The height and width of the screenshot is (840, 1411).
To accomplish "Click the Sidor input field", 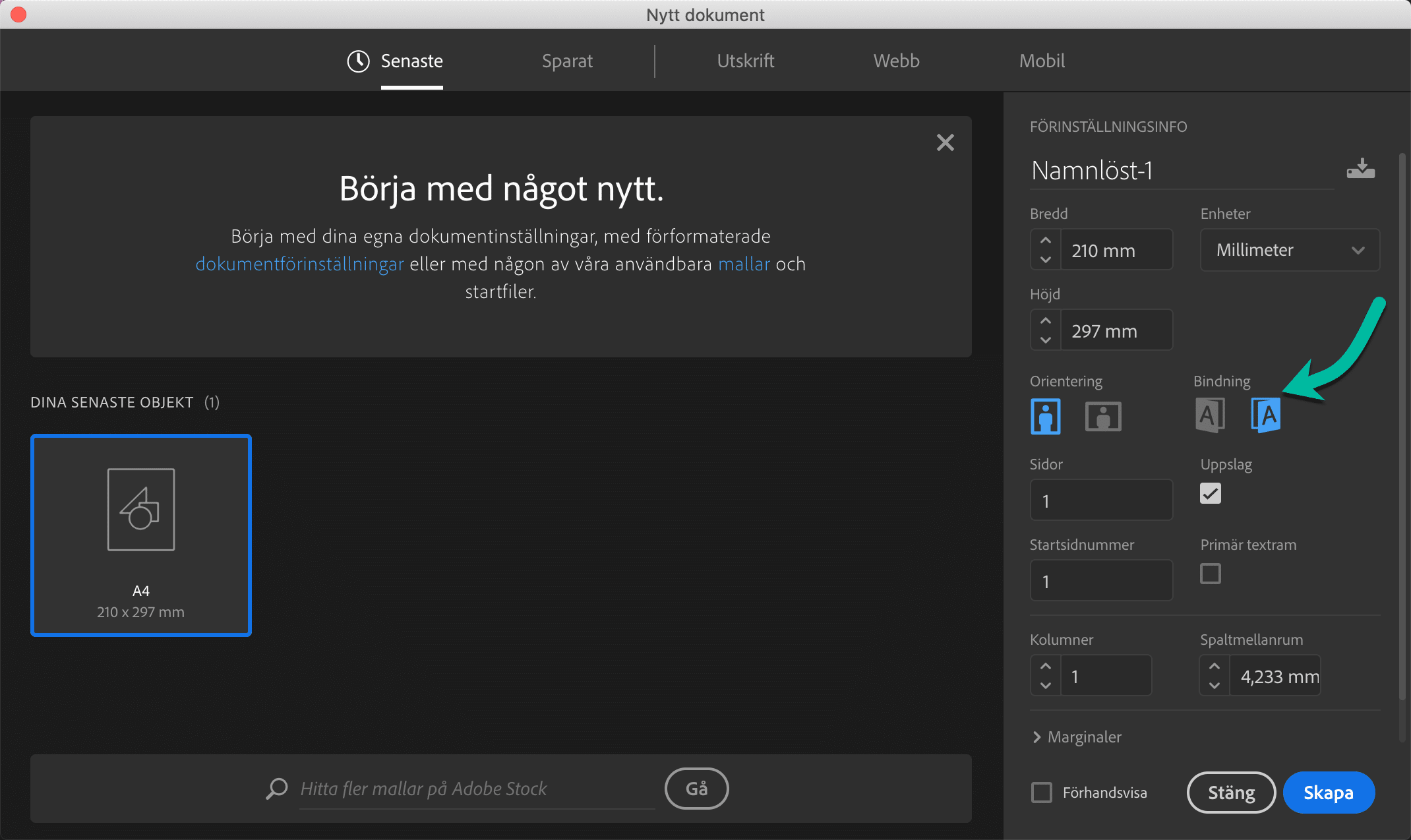I will pos(1101,500).
